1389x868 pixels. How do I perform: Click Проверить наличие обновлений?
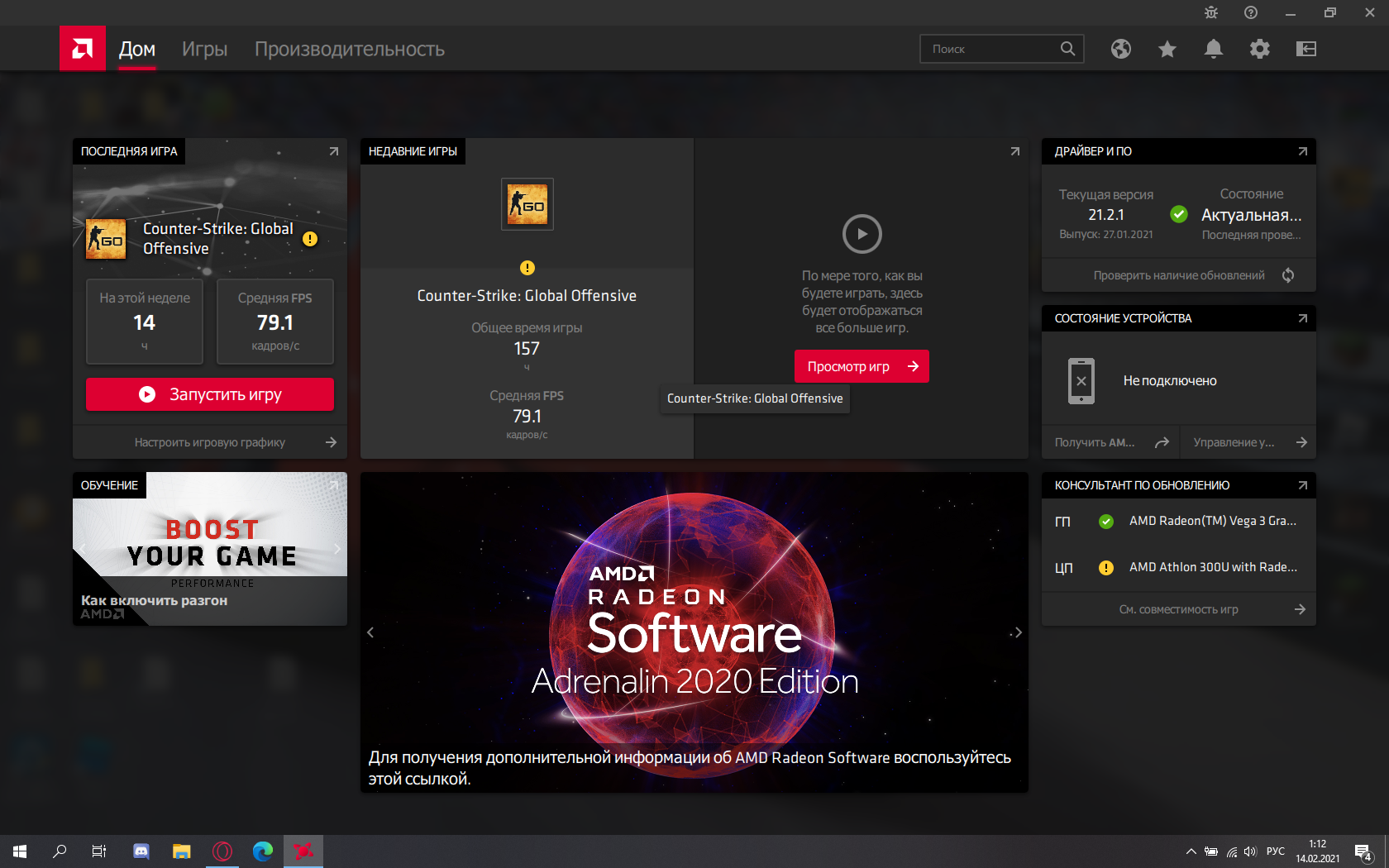pos(1179,275)
